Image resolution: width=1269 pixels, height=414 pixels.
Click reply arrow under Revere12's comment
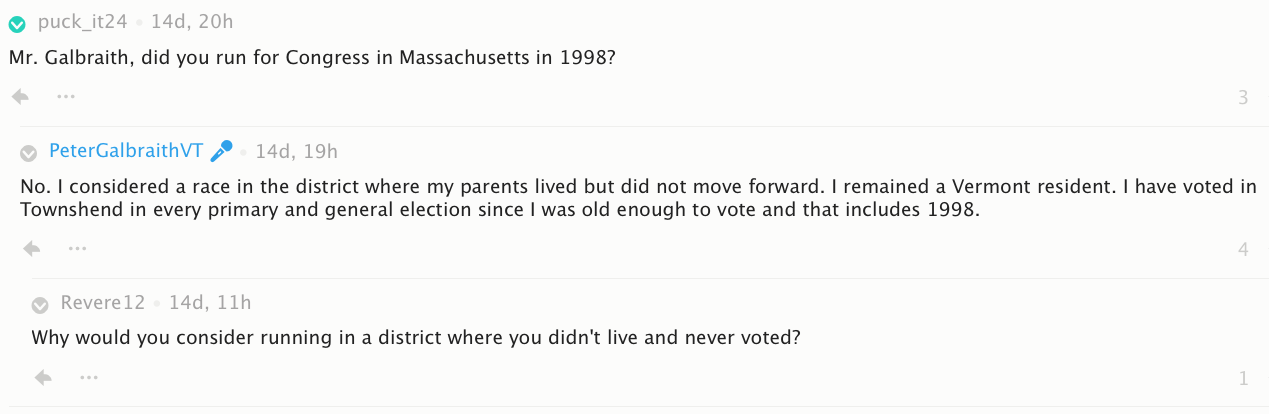(x=43, y=378)
